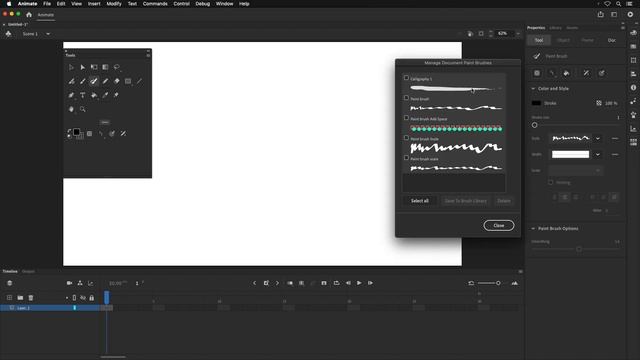Viewport: 640px width, 360px height.
Task: Open the Tools panel options menu
Action: tap(148, 55)
